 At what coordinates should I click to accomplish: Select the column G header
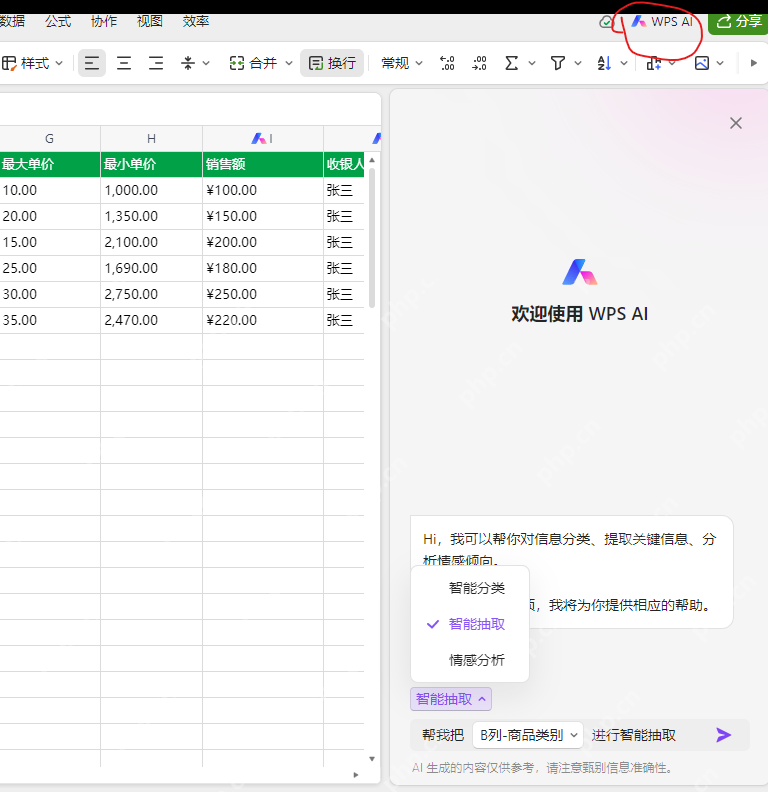[x=50, y=138]
